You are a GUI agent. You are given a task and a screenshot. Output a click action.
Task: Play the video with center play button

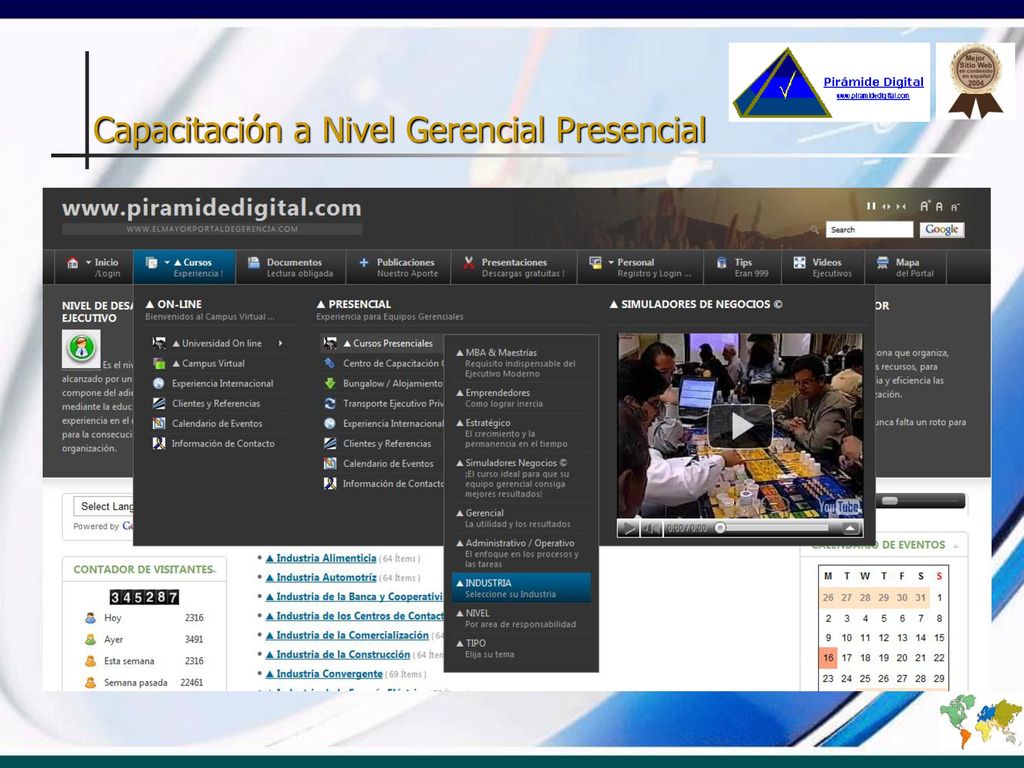740,426
